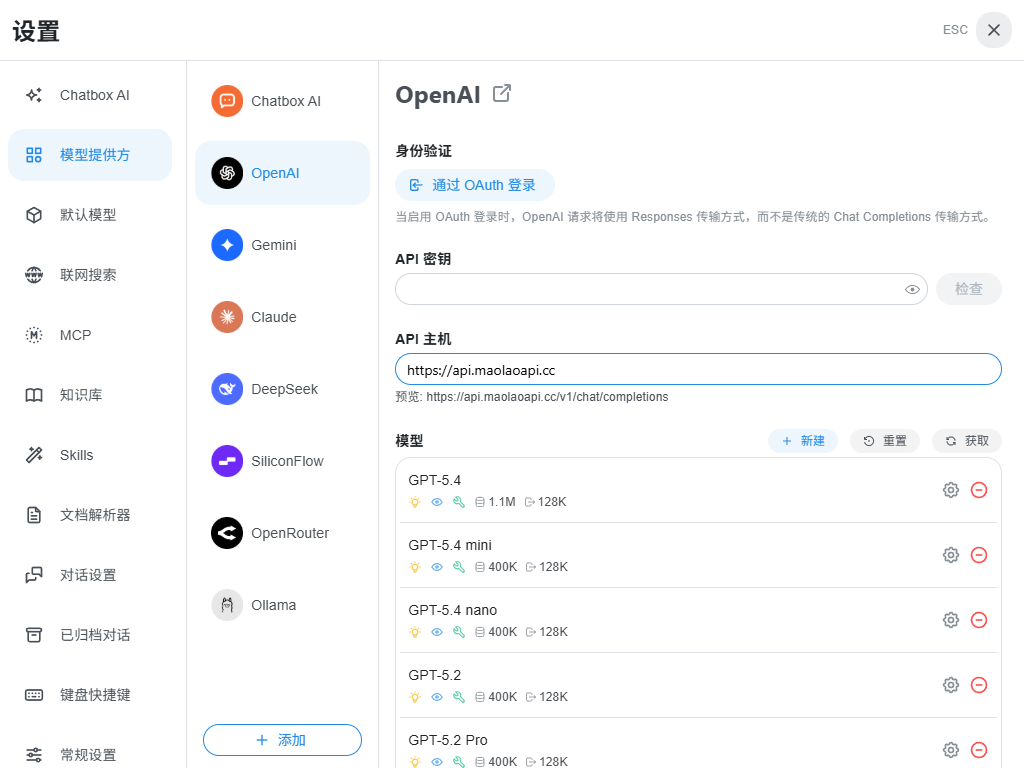Click the Gemini provider star icon
1024x768 pixels.
pyautogui.click(x=227, y=245)
